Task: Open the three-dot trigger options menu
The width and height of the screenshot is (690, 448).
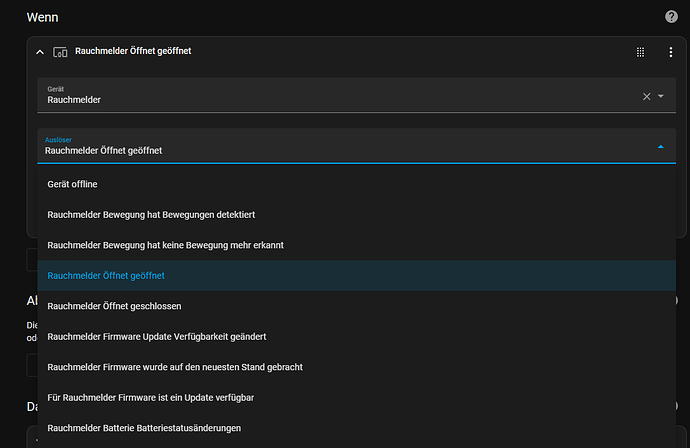Action: 671,52
